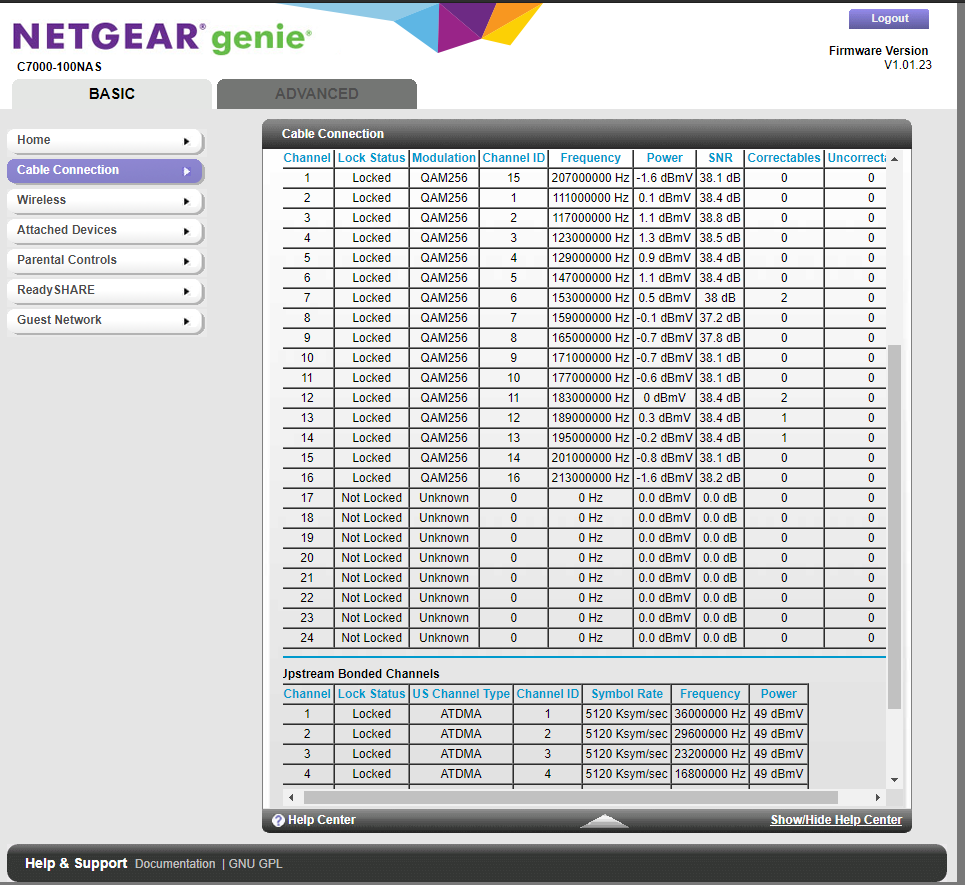The width and height of the screenshot is (965, 885).
Task: Open the Documentation link
Action: [x=175, y=864]
